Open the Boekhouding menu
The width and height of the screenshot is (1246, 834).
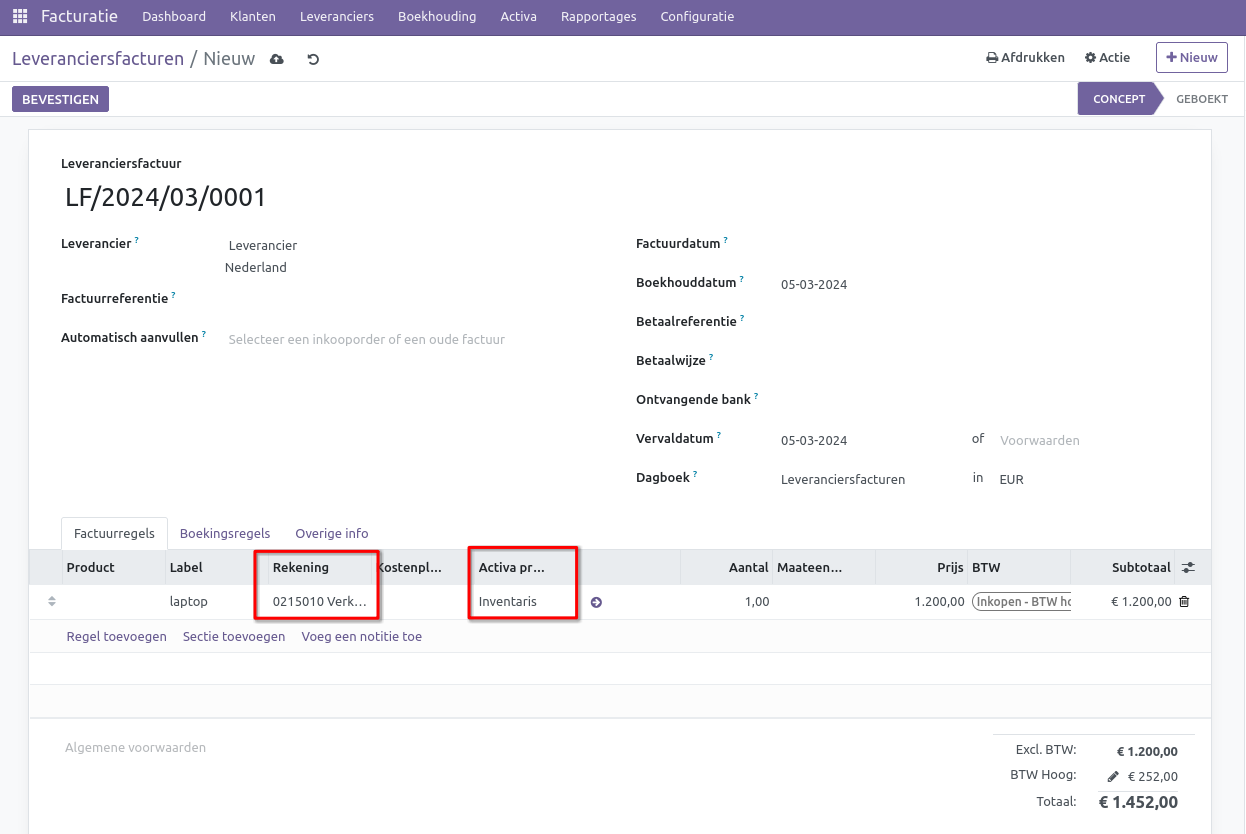click(436, 17)
